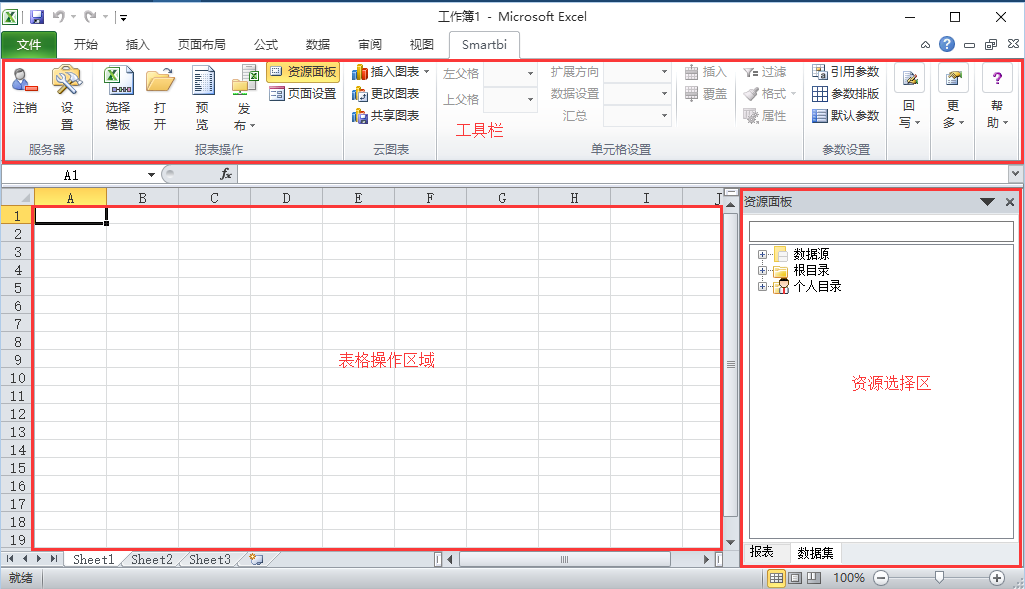Switch to the 开始 ribbon tab
This screenshot has width=1025, height=589.
click(86, 44)
